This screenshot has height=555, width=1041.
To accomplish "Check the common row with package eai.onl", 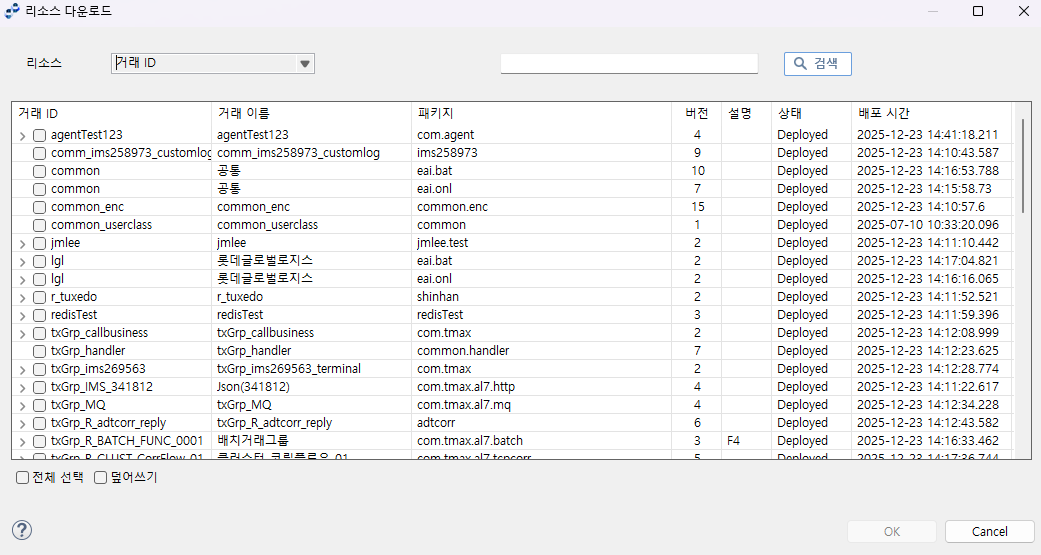I will point(39,189).
